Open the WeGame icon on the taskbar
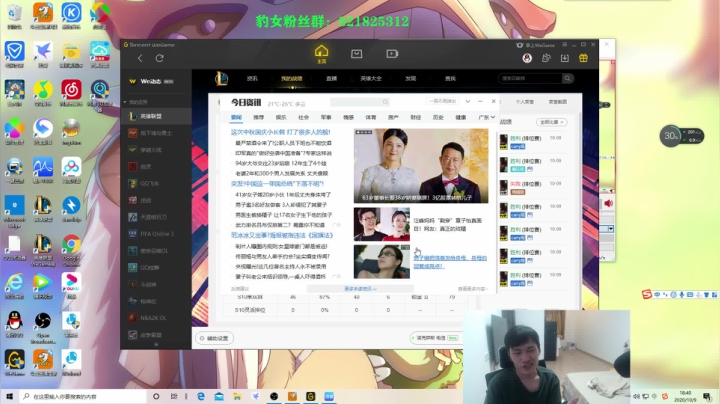720x404 pixels. [x=310, y=396]
